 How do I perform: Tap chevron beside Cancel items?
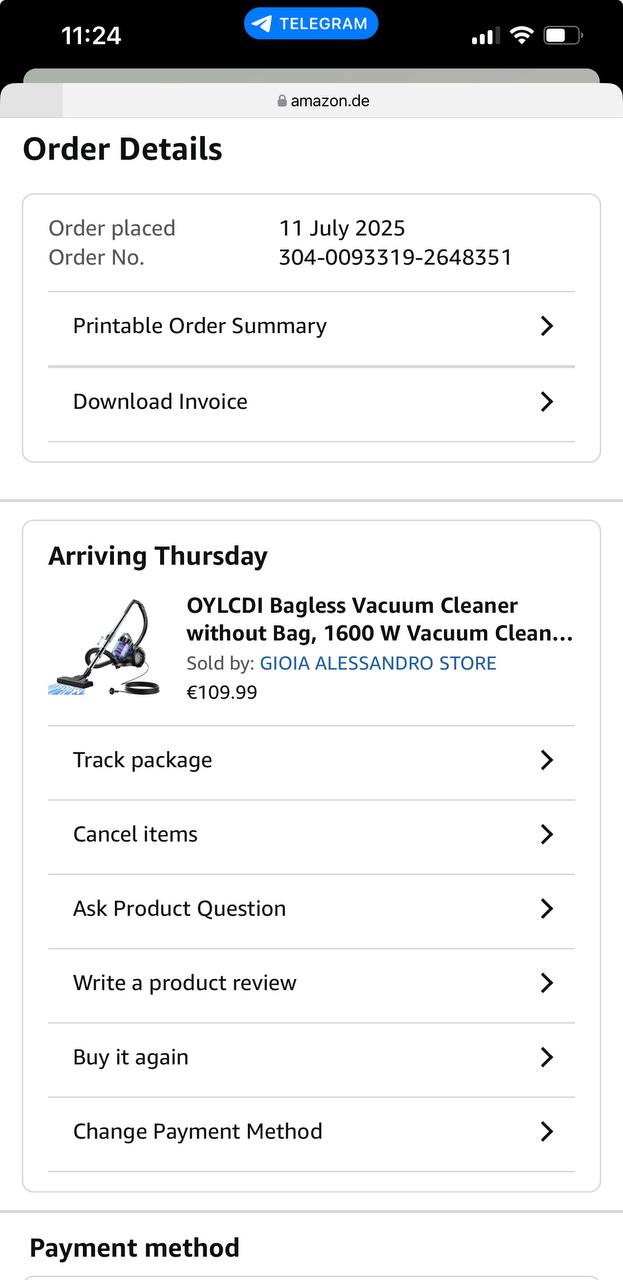[x=546, y=834]
